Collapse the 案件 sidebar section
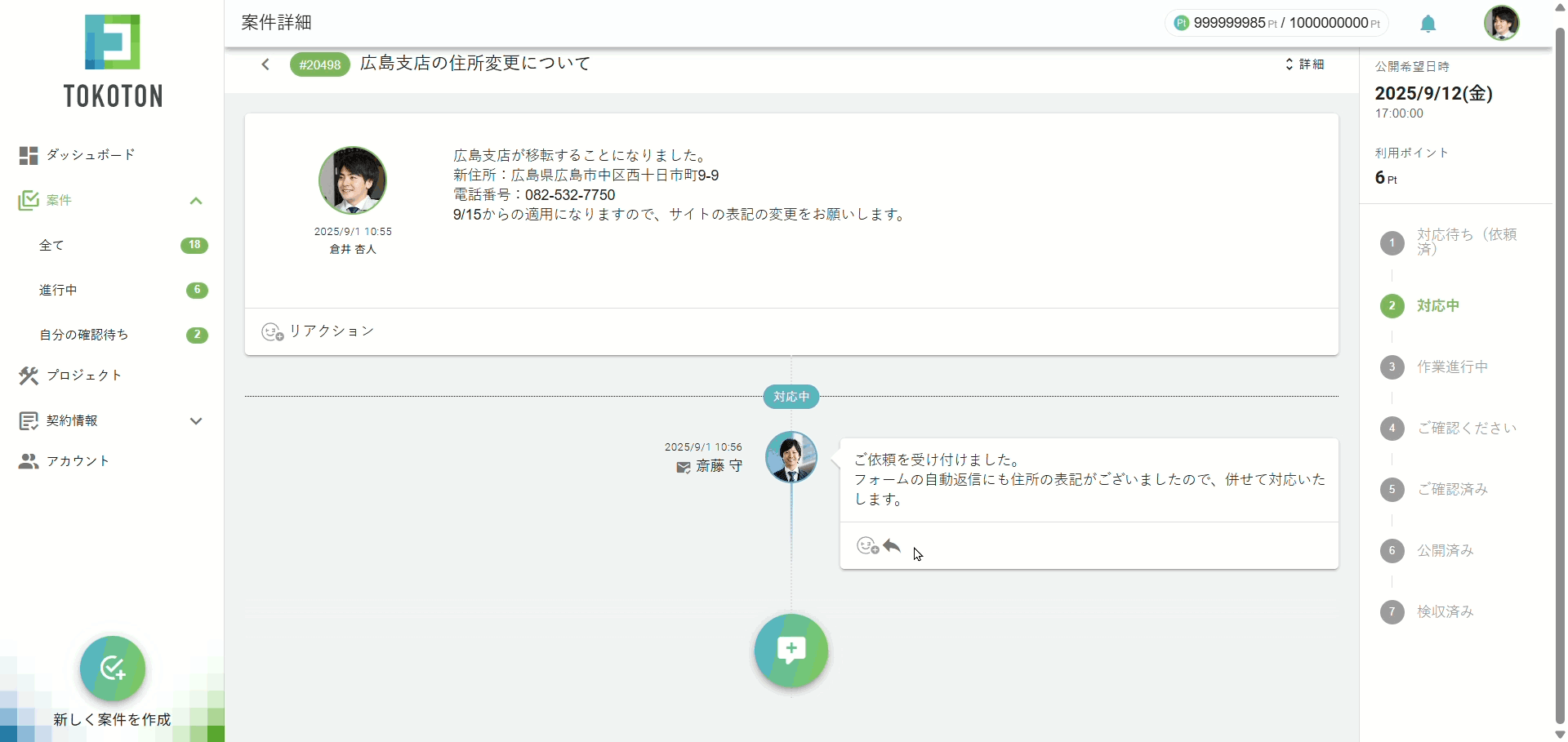The image size is (1568, 742). pos(196,201)
